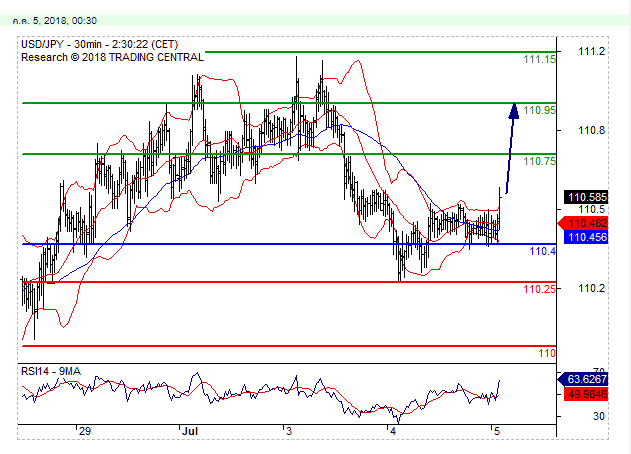Click the blue price tag 110.456
Viewport: 631px width, 454px height.
[x=586, y=237]
